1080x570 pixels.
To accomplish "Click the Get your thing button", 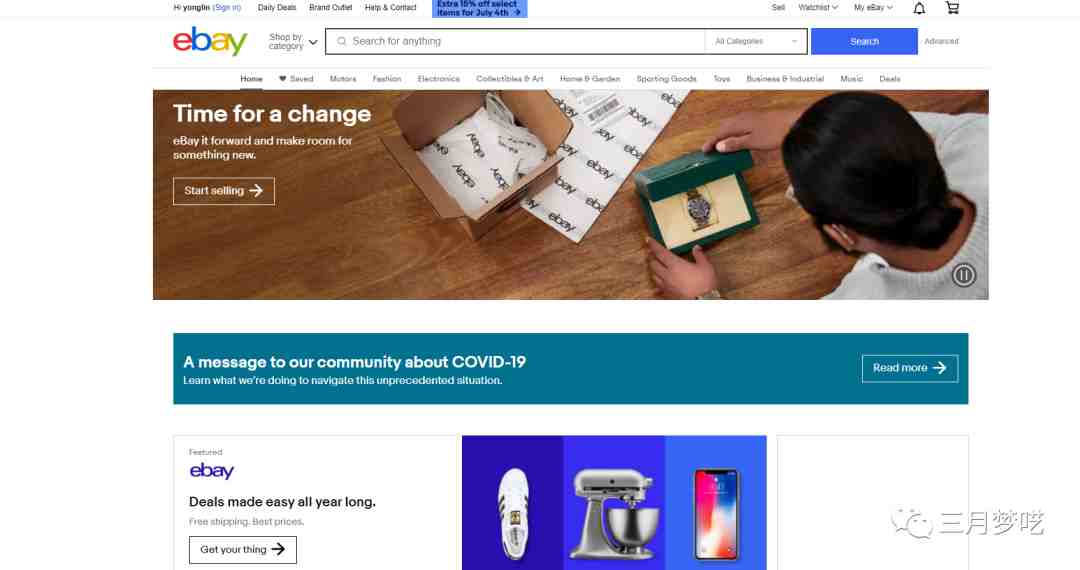I will [x=242, y=549].
